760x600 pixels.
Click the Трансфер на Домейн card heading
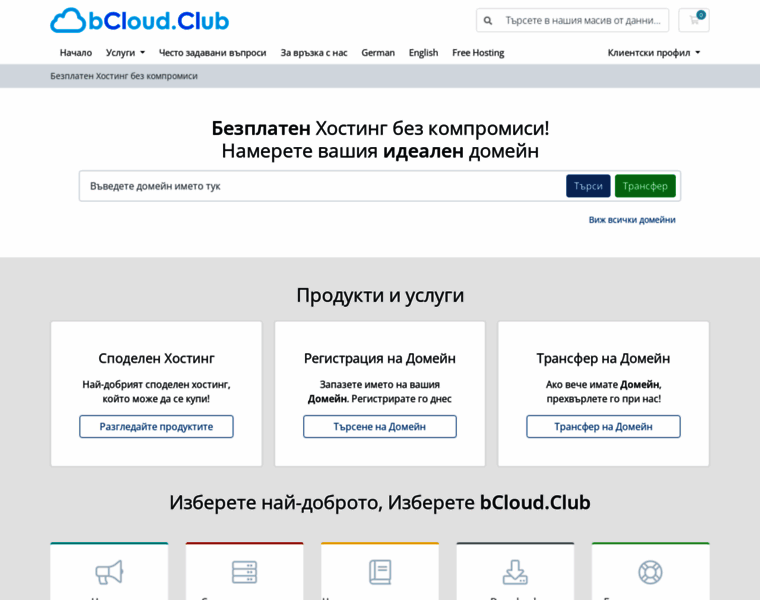coord(603,359)
